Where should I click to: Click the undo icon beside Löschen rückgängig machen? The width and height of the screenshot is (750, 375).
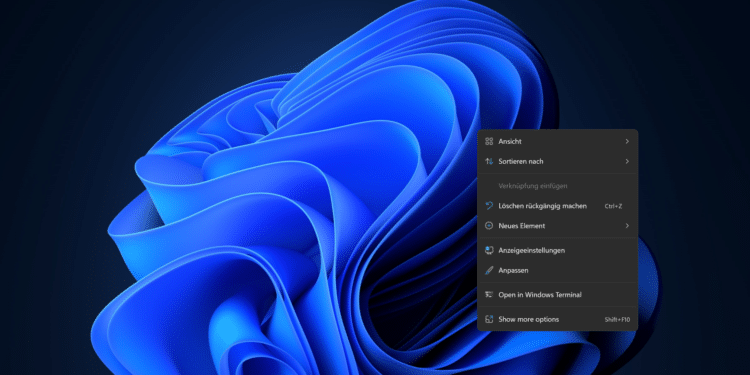click(x=489, y=206)
